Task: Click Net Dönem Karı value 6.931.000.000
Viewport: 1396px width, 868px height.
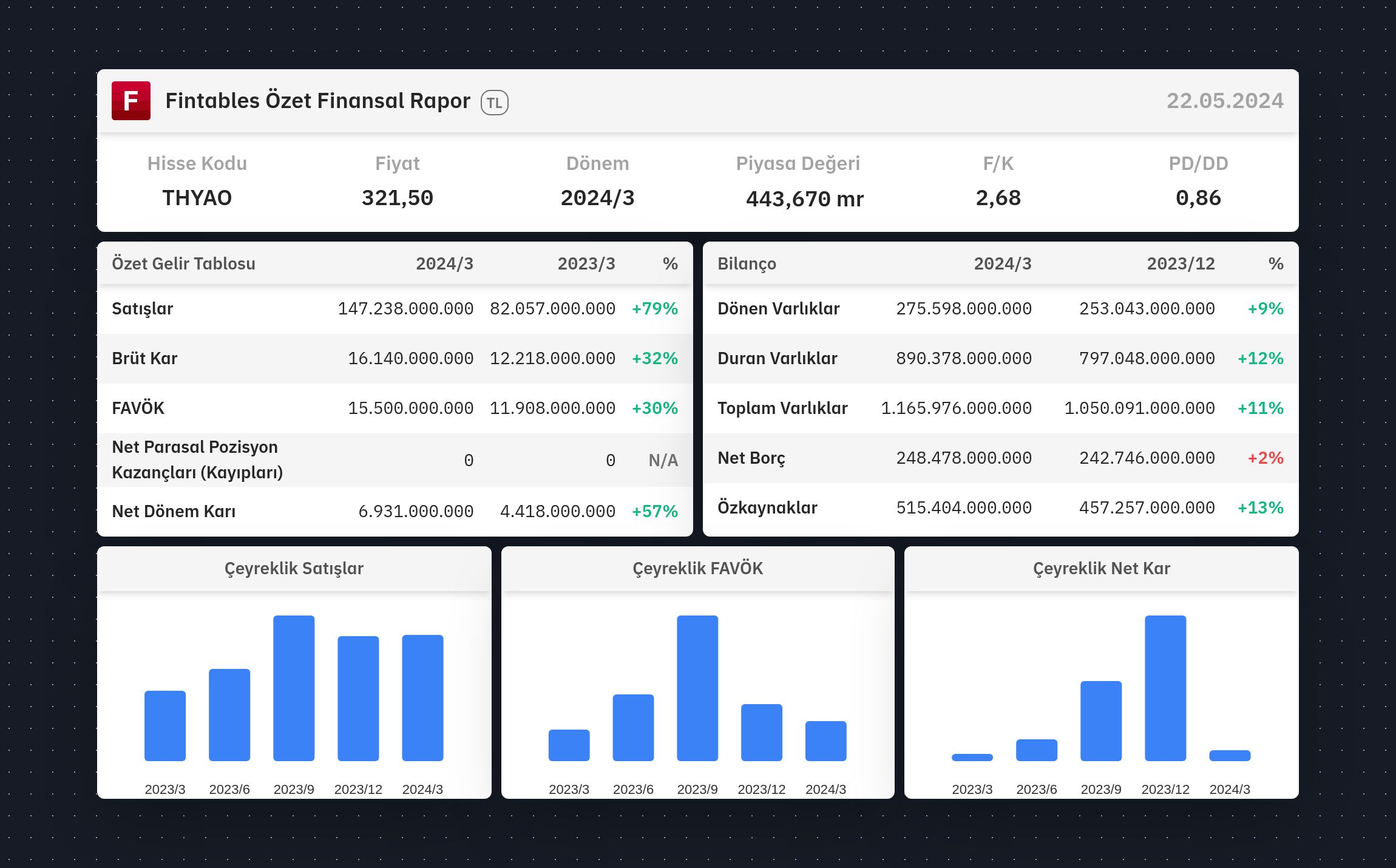Action: pos(416,511)
